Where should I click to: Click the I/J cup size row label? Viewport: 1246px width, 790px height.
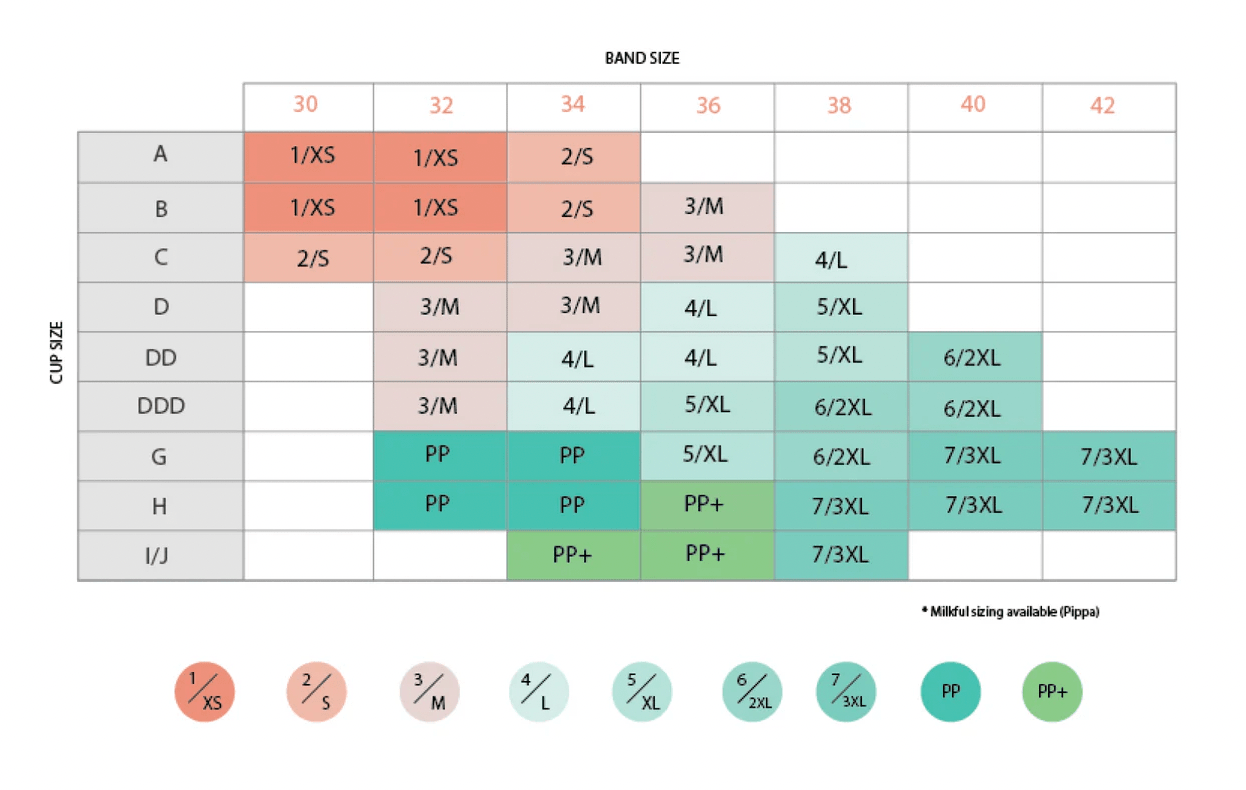pyautogui.click(x=159, y=555)
